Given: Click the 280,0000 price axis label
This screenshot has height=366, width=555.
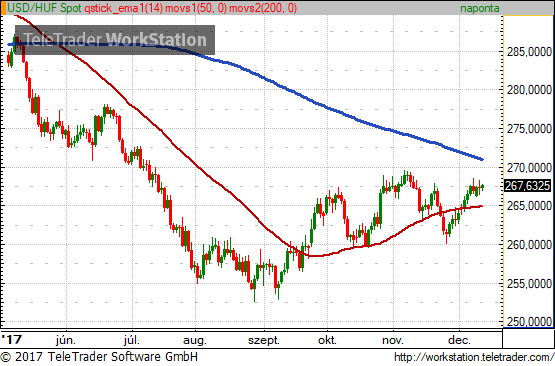Looking at the screenshot, I should [x=530, y=90].
